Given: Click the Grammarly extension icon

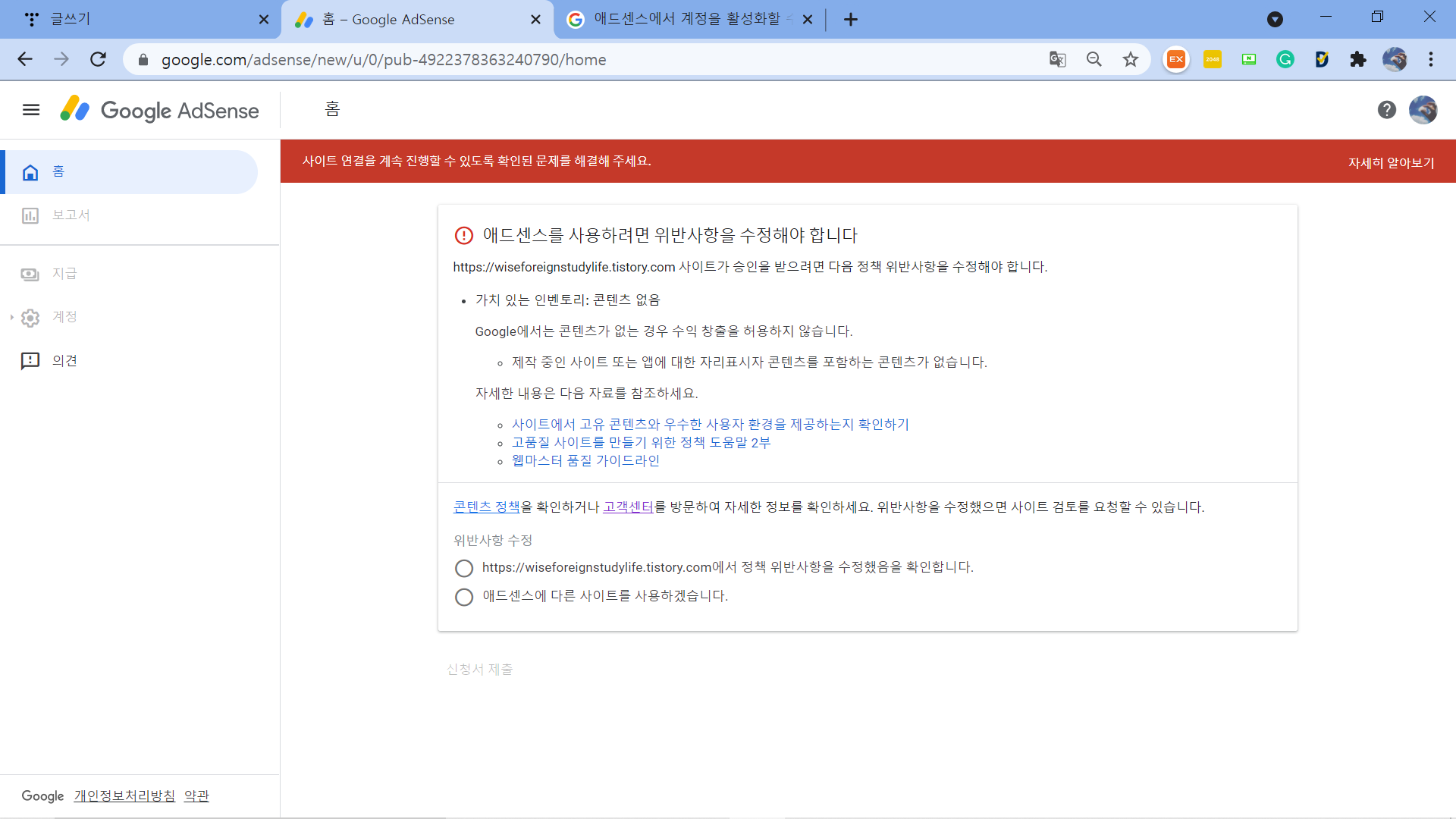Looking at the screenshot, I should click(1285, 60).
